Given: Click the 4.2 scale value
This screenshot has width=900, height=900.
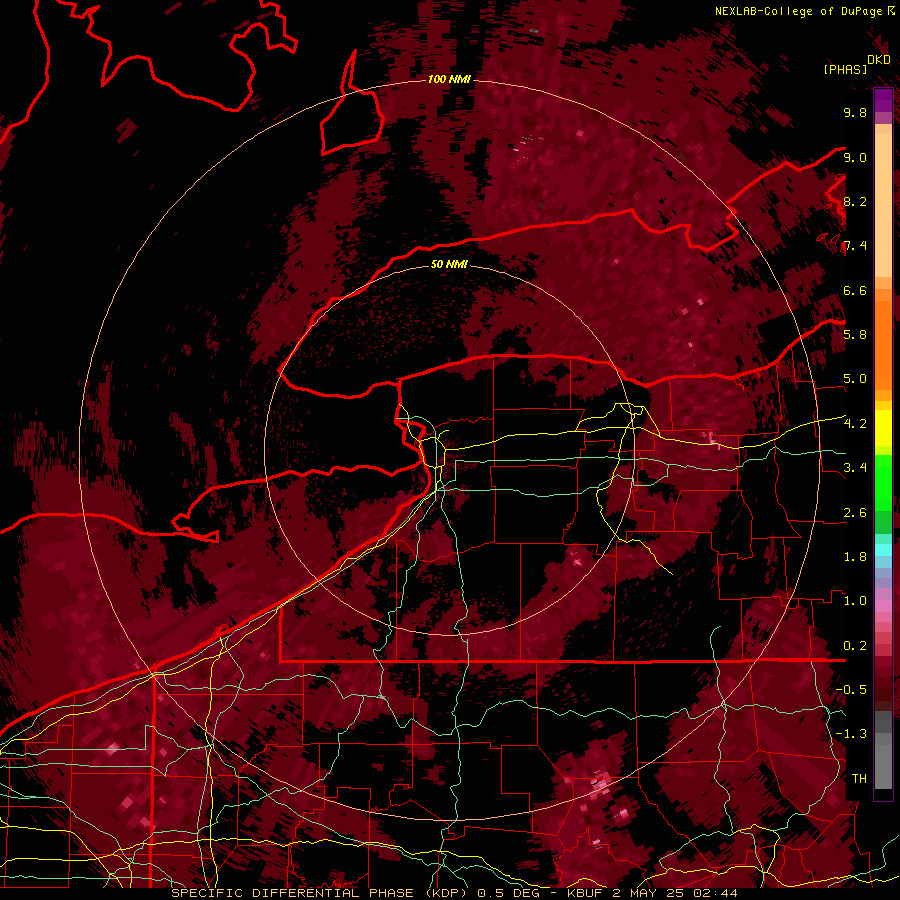Looking at the screenshot, I should [855, 424].
